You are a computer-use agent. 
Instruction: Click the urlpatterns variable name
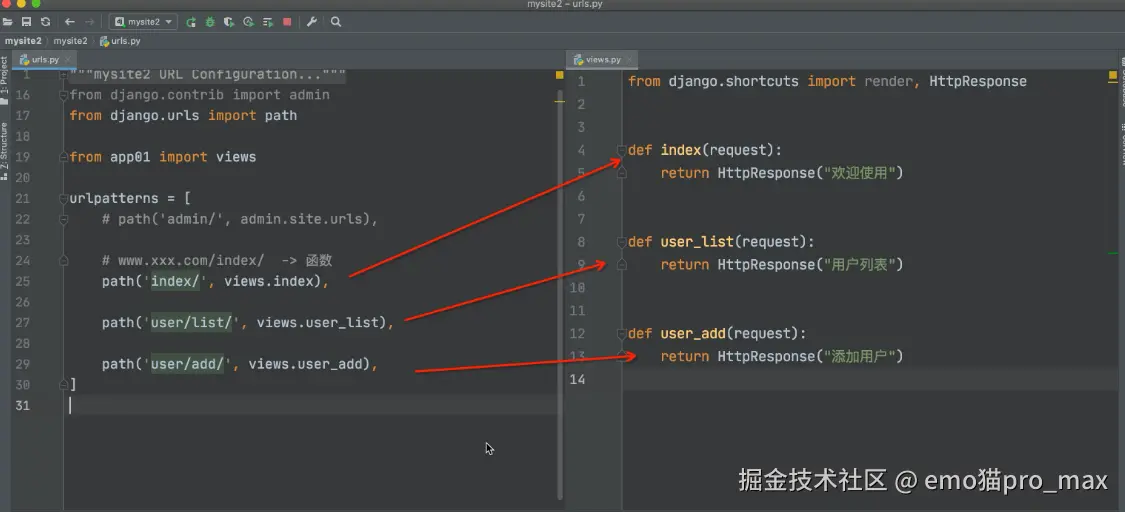114,199
